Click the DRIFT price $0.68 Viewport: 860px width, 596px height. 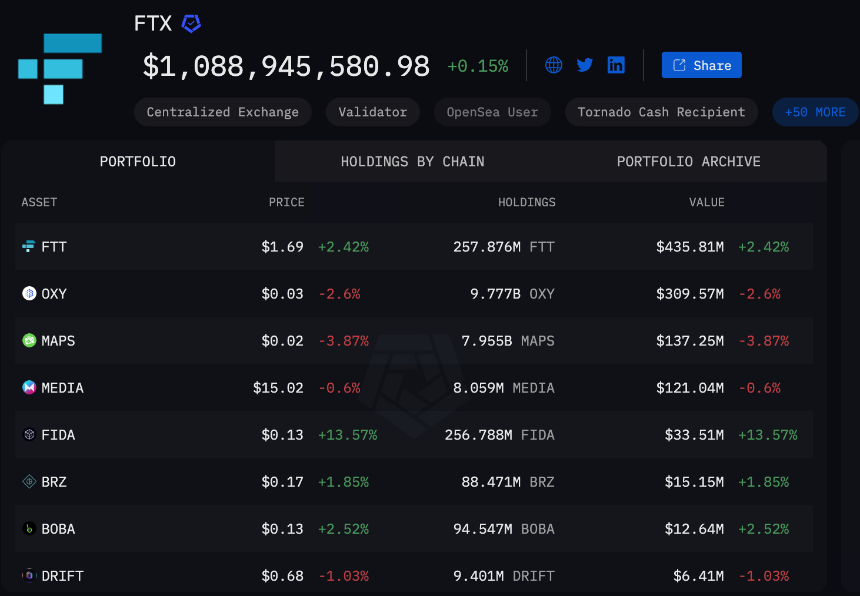(282, 576)
